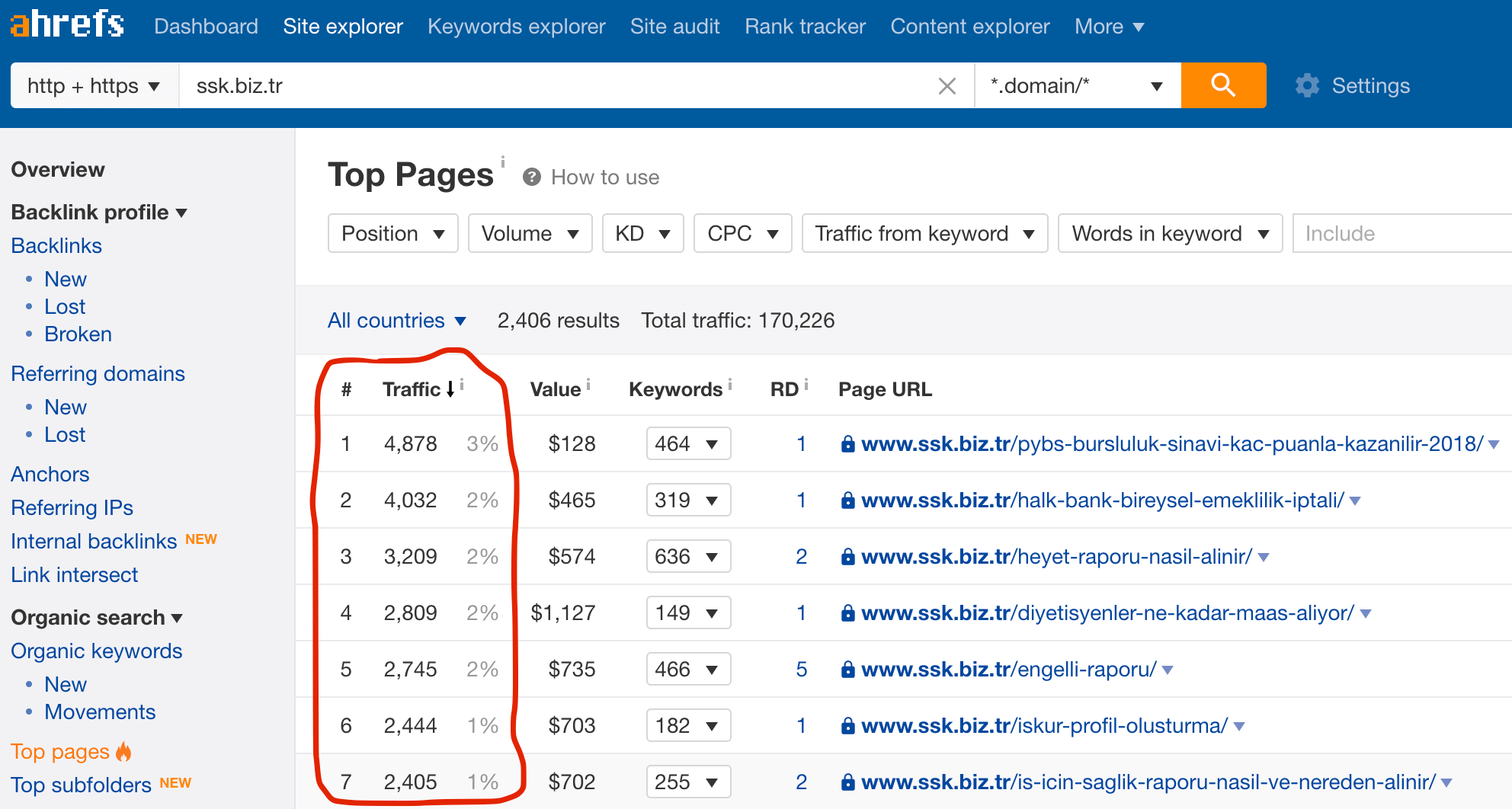Click lock icon on diyetisyenler row

click(x=847, y=612)
